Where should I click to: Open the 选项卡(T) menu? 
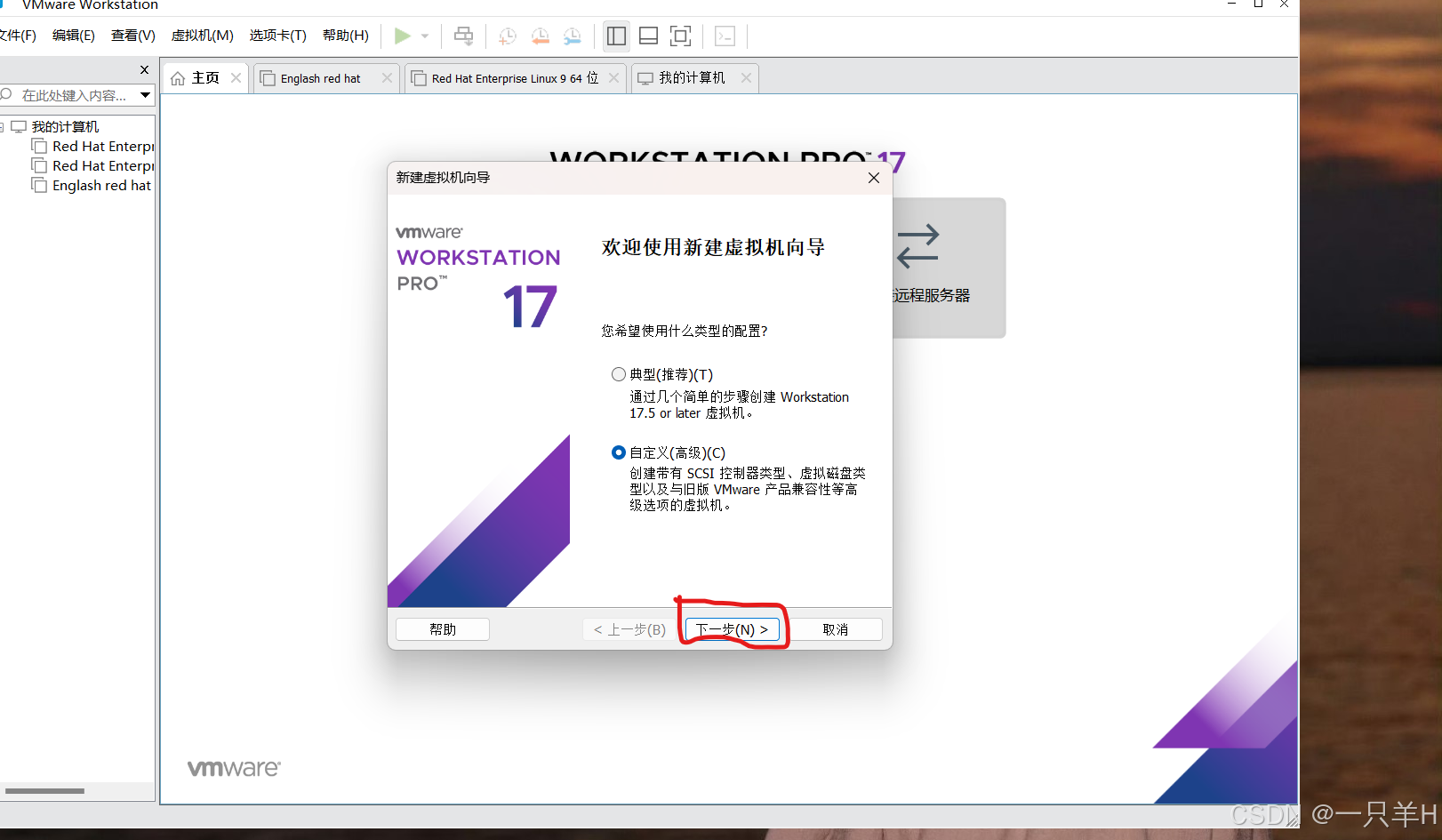click(x=278, y=36)
